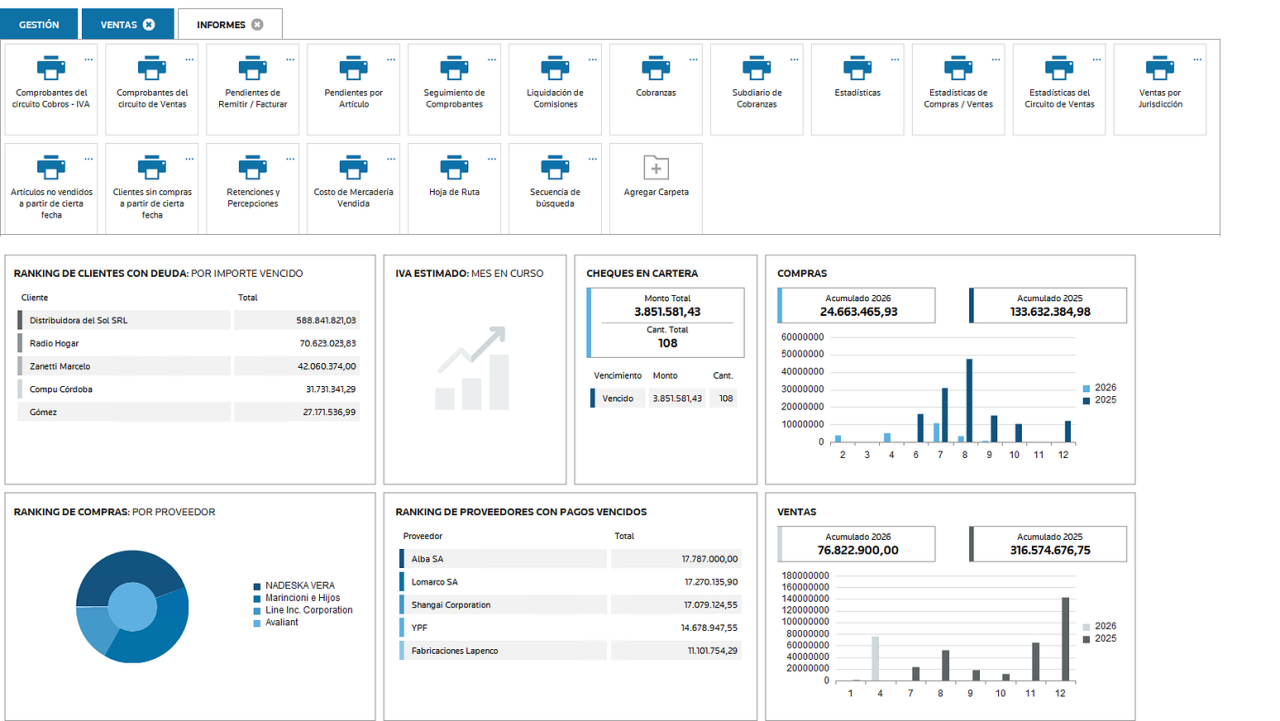Select Alba SA in overdue suppliers ranking
The image size is (1280, 721).
(x=571, y=559)
